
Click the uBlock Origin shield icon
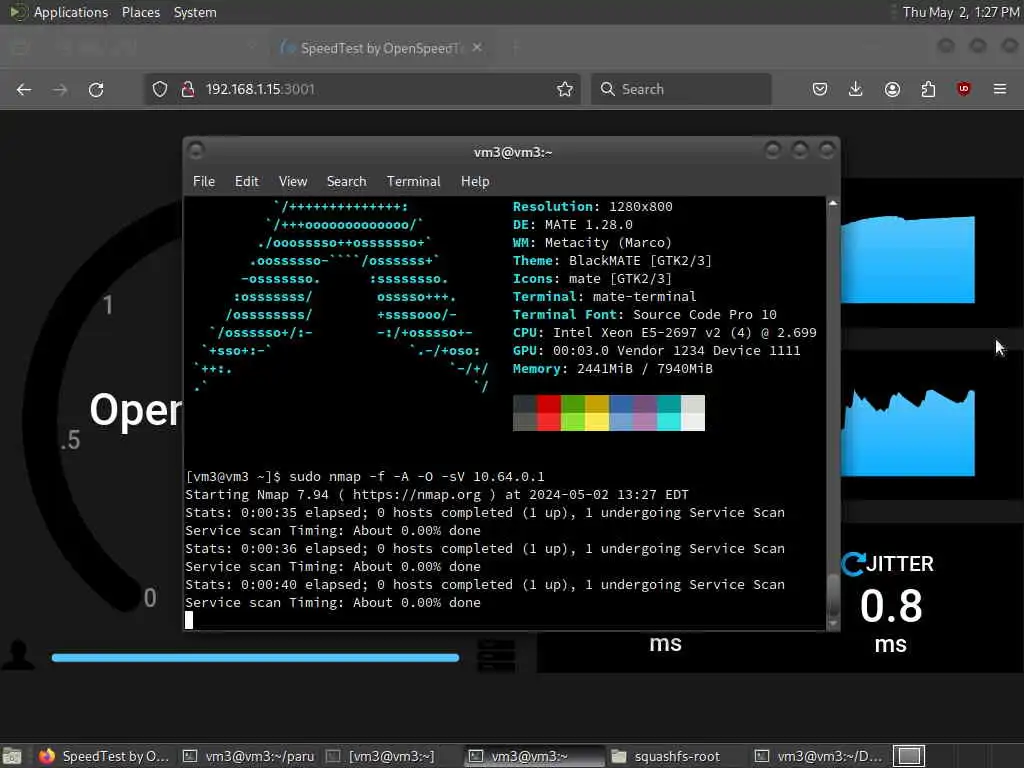click(964, 89)
